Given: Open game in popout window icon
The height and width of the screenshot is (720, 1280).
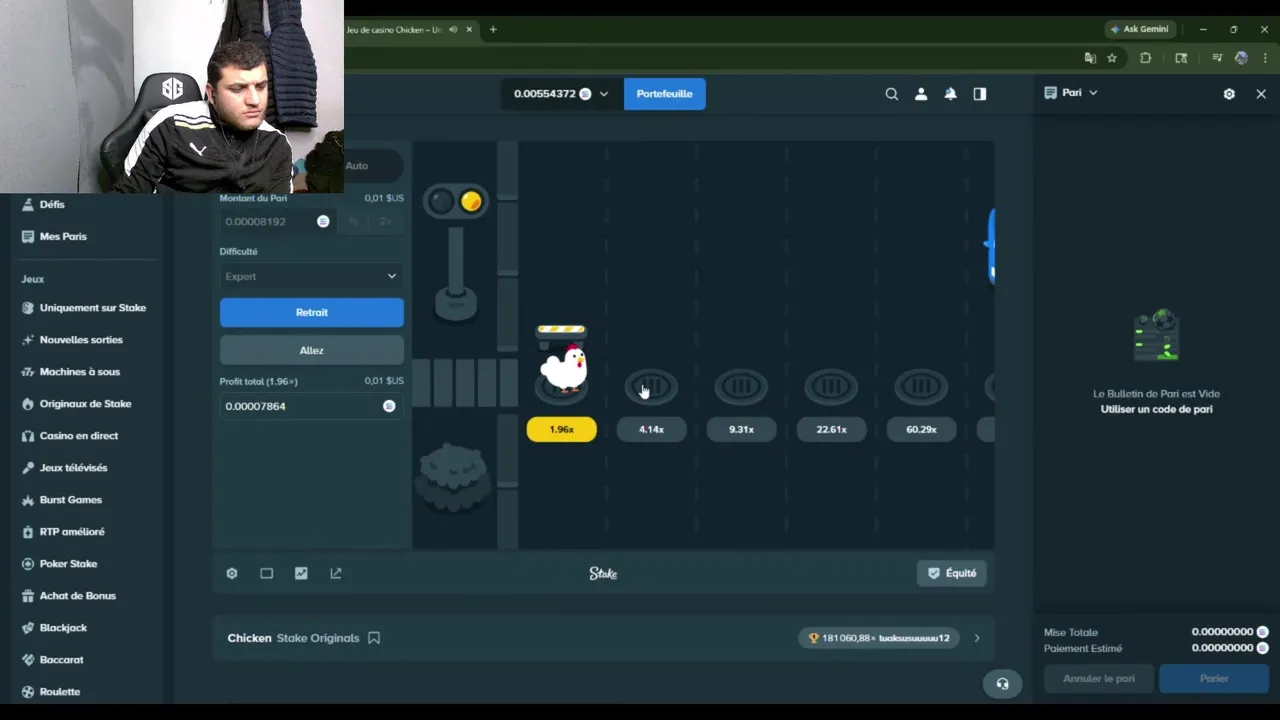Looking at the screenshot, I should [x=336, y=573].
